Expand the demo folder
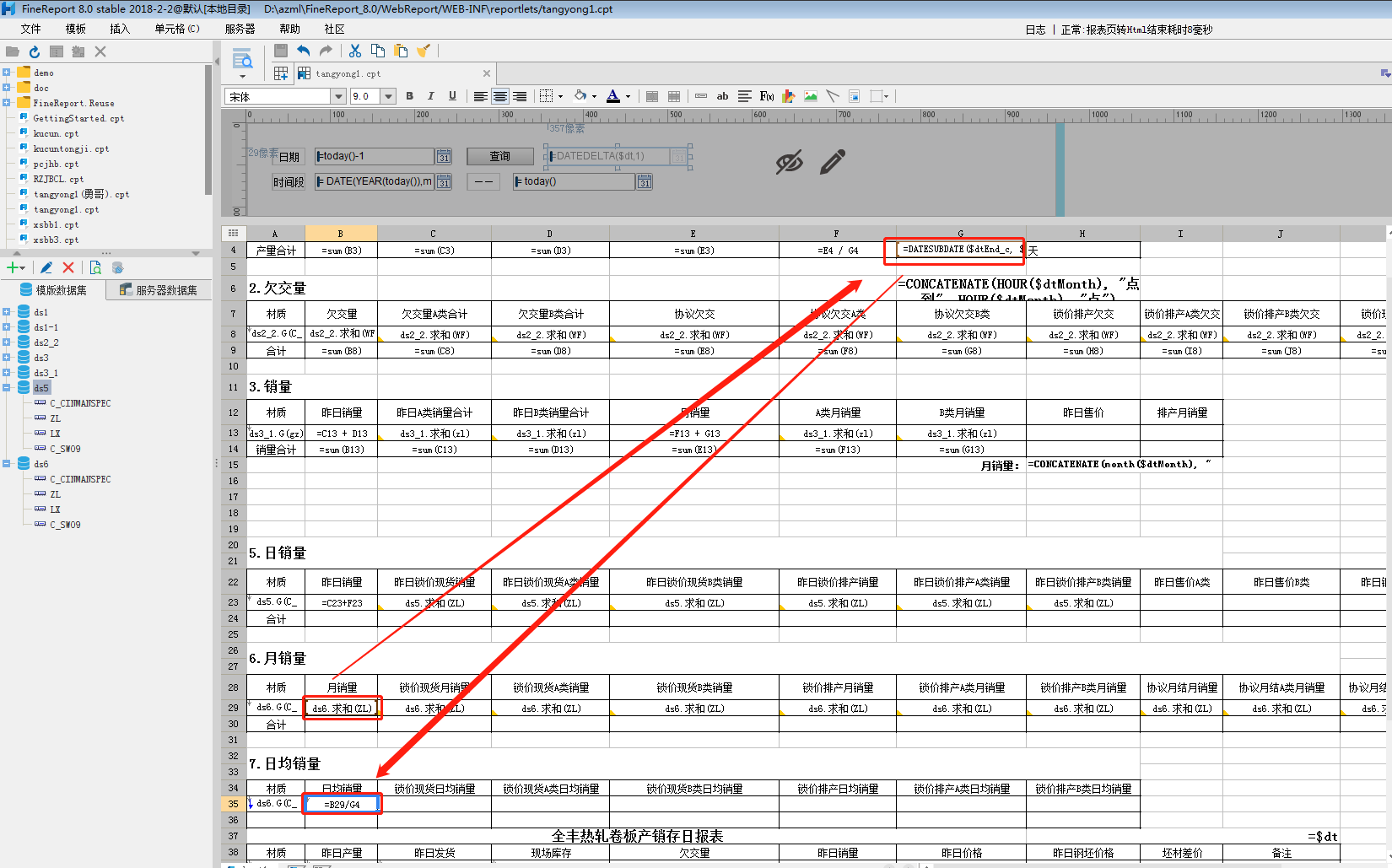Image resolution: width=1392 pixels, height=868 pixels. (6, 73)
